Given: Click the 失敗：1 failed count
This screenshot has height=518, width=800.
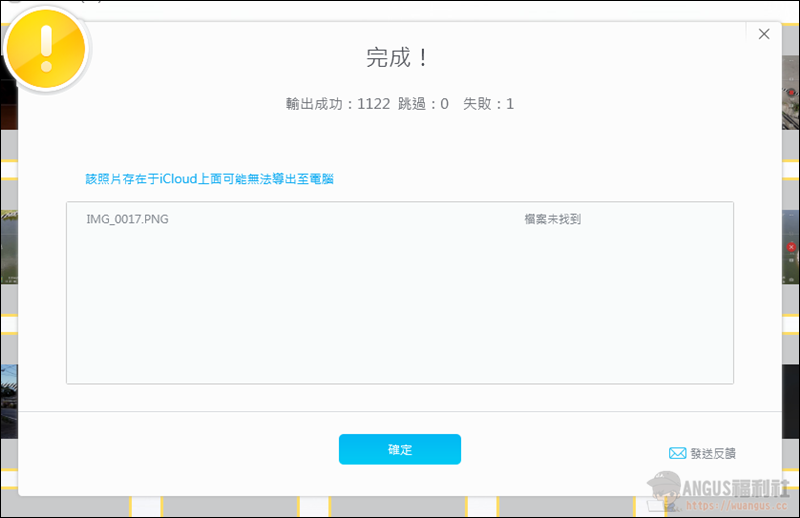Looking at the screenshot, I should tap(488, 104).
